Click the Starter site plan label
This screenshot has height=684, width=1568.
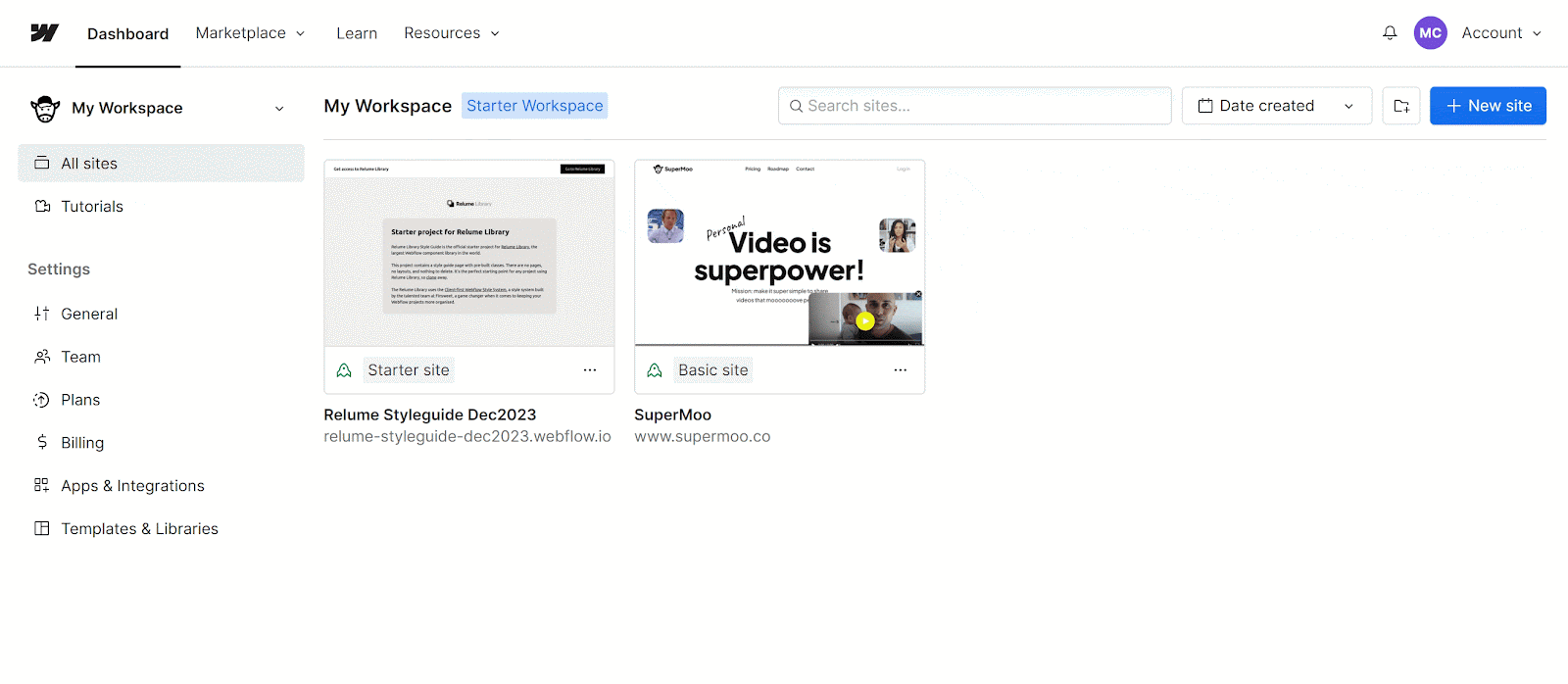coord(409,370)
